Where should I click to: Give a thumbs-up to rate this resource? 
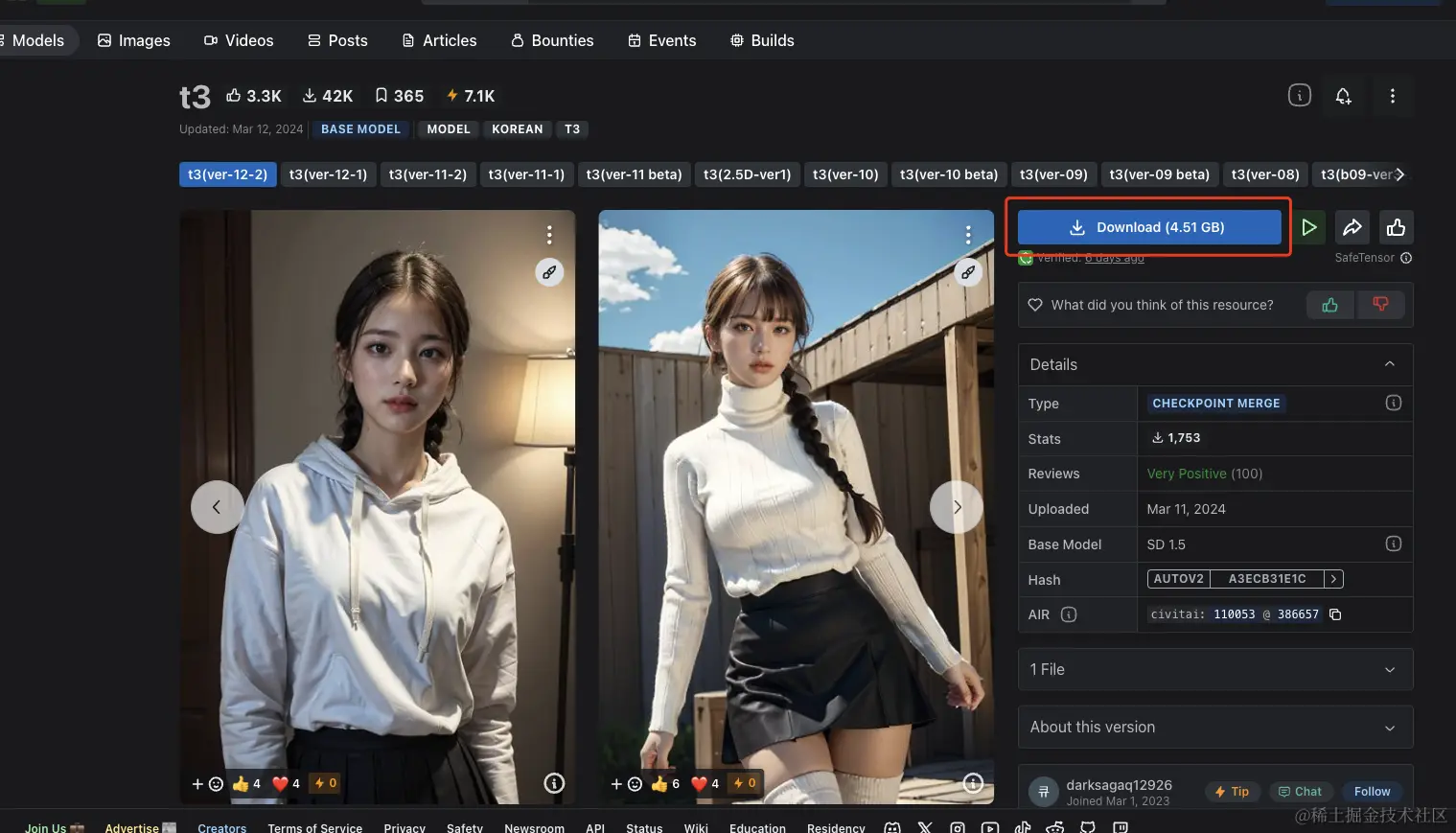coord(1329,304)
